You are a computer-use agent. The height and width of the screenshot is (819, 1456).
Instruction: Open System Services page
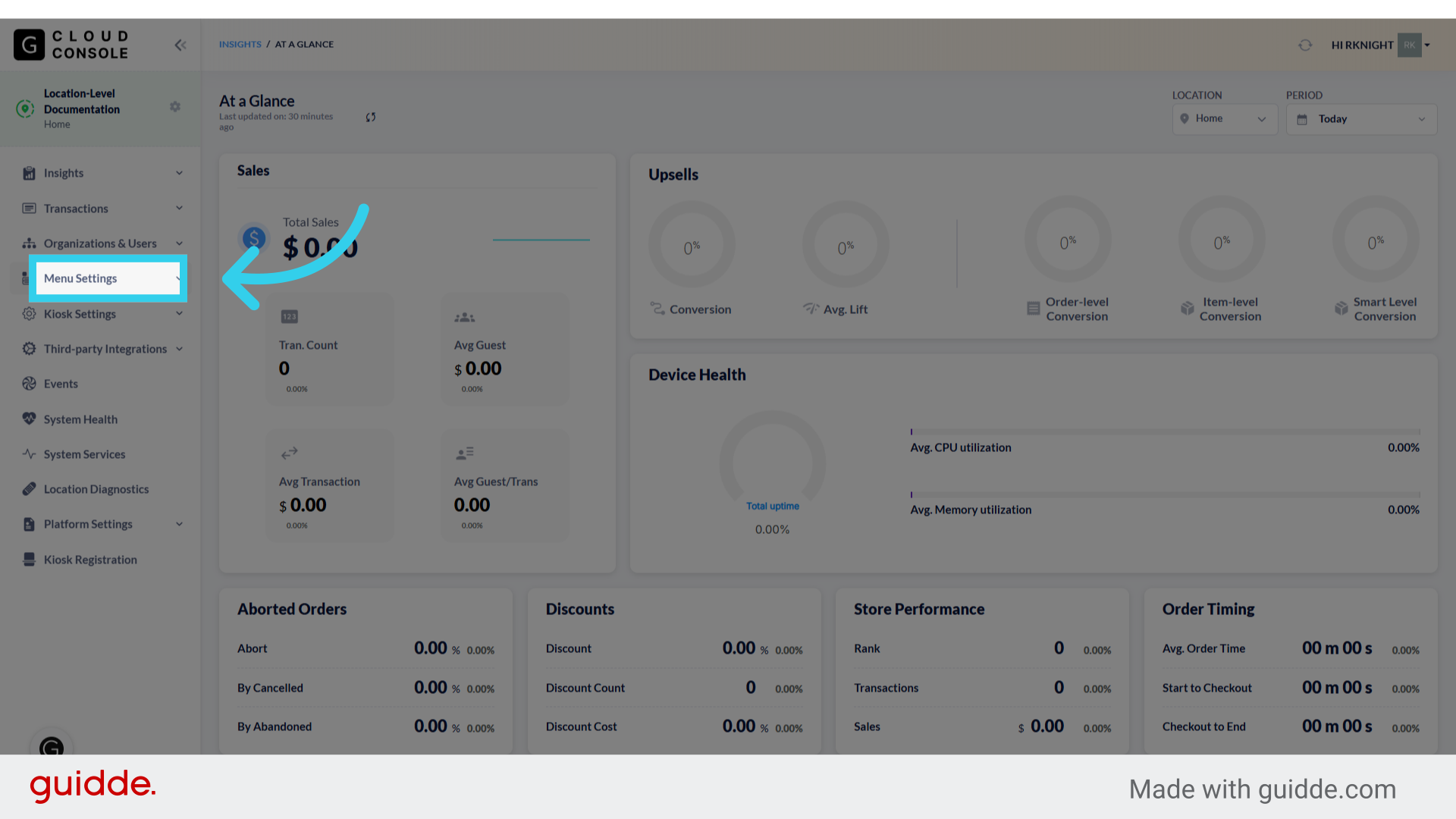[x=84, y=454]
